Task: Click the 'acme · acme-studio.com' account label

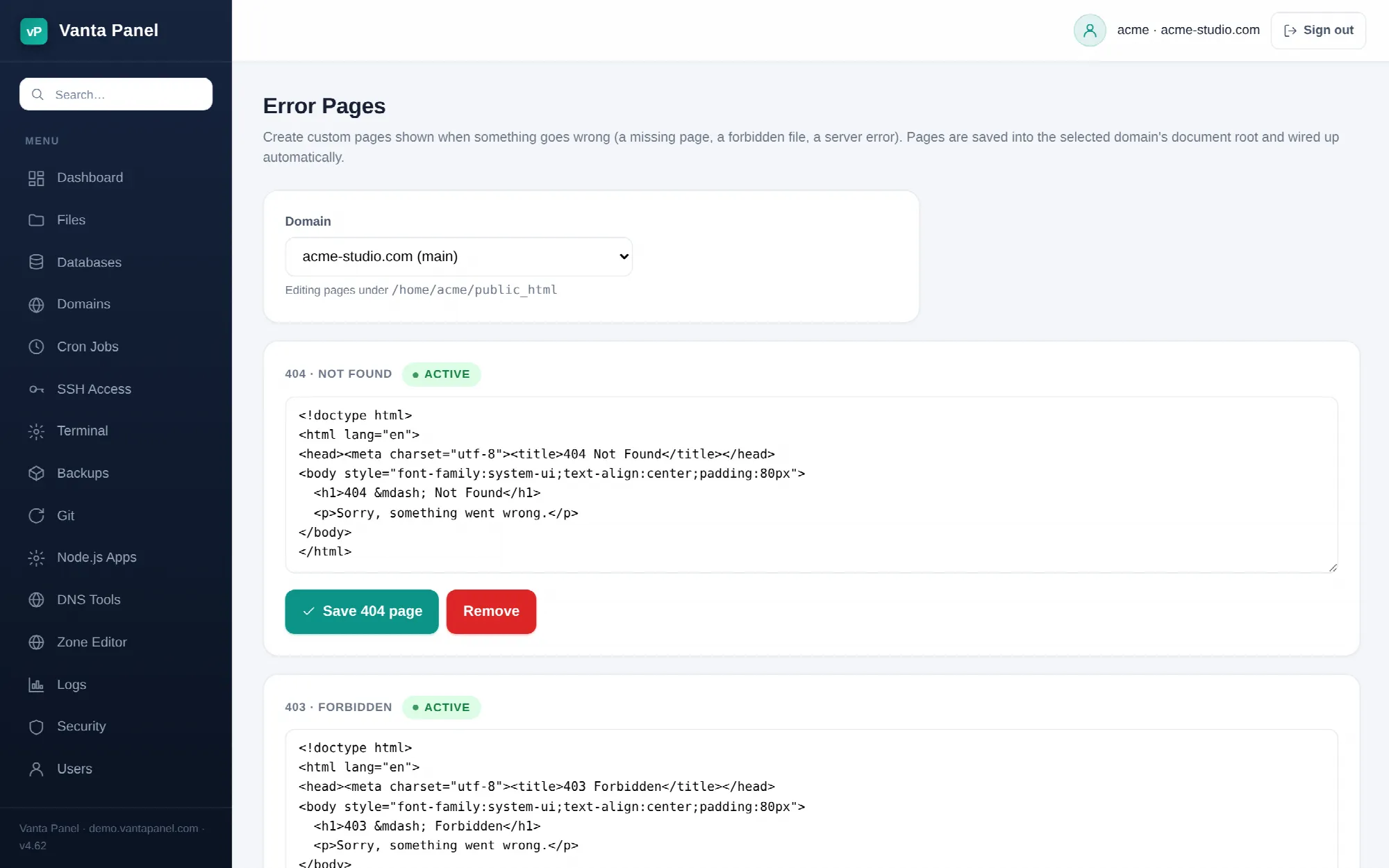Action: 1188,30
